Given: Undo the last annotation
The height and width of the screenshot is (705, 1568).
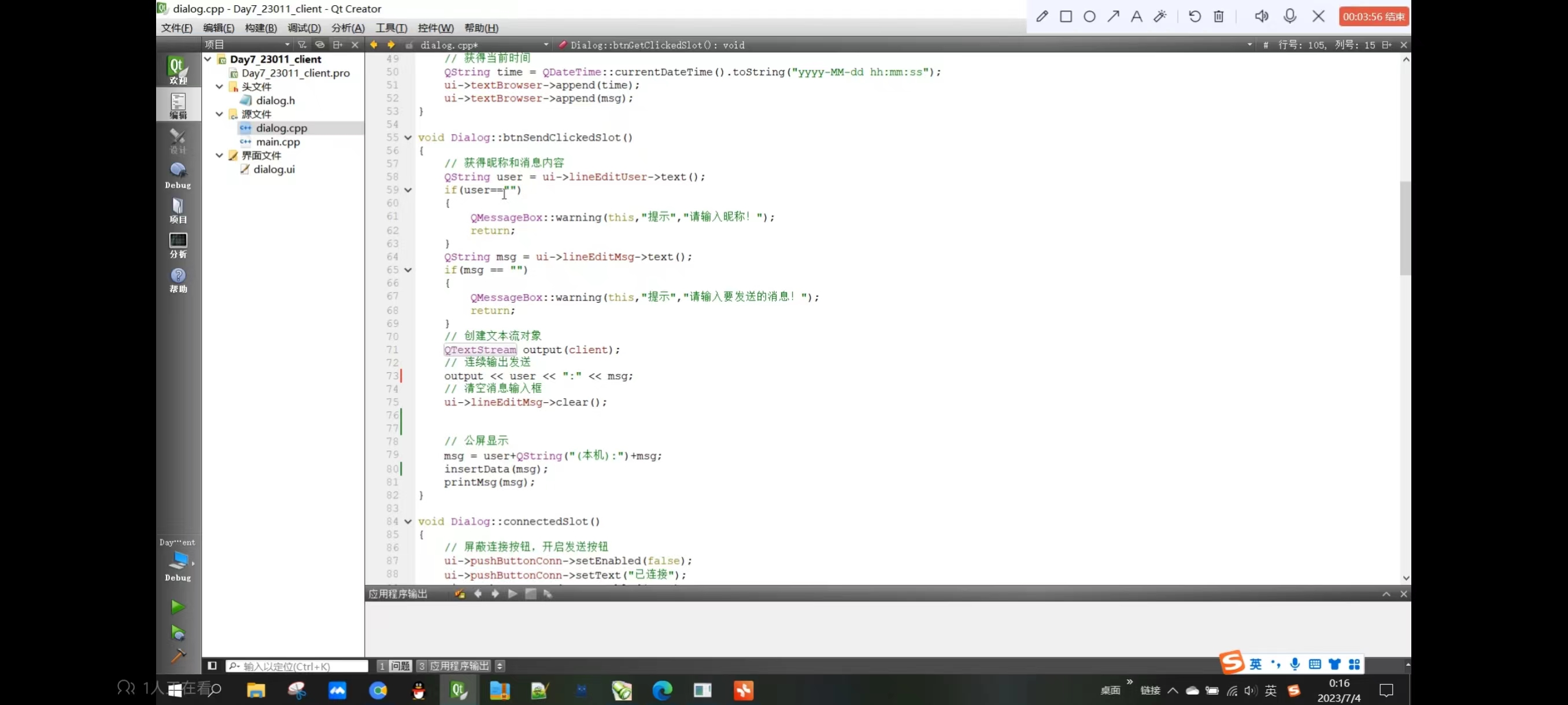Looking at the screenshot, I should point(1195,16).
